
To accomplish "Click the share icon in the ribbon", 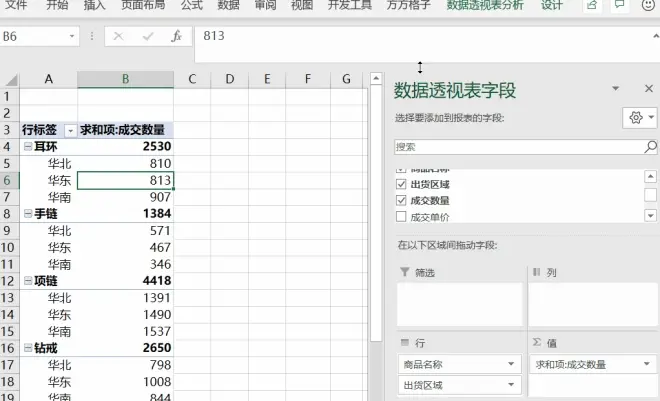I will 592,5.
